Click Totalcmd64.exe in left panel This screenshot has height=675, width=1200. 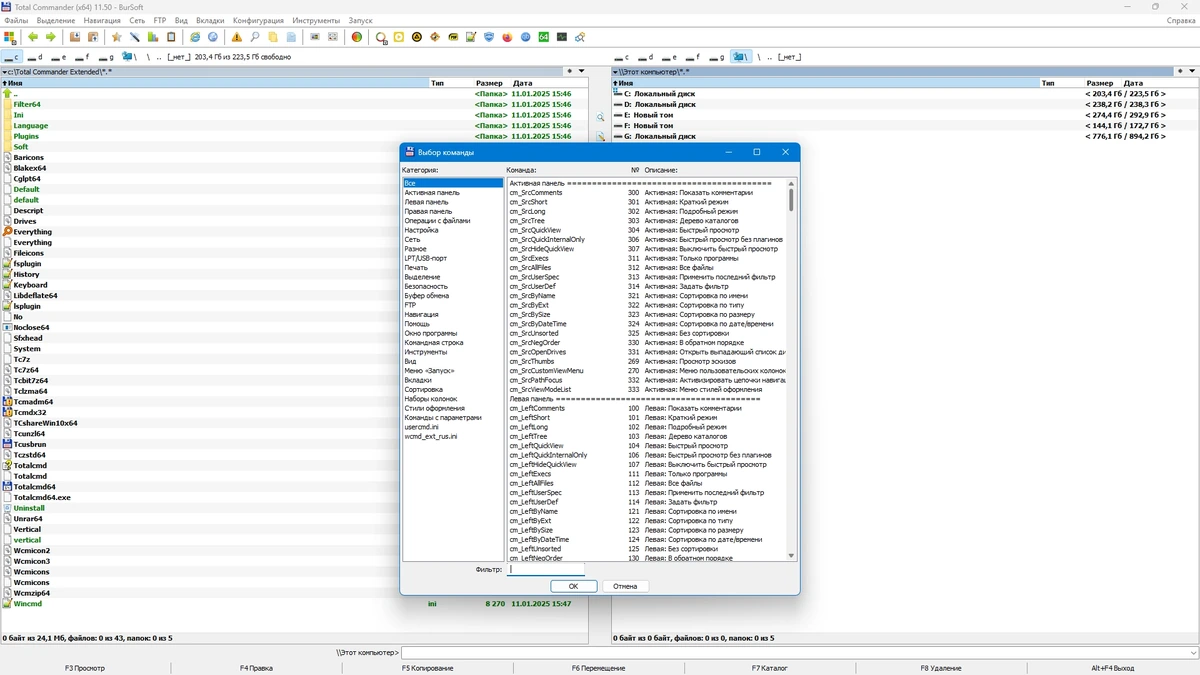(42, 497)
